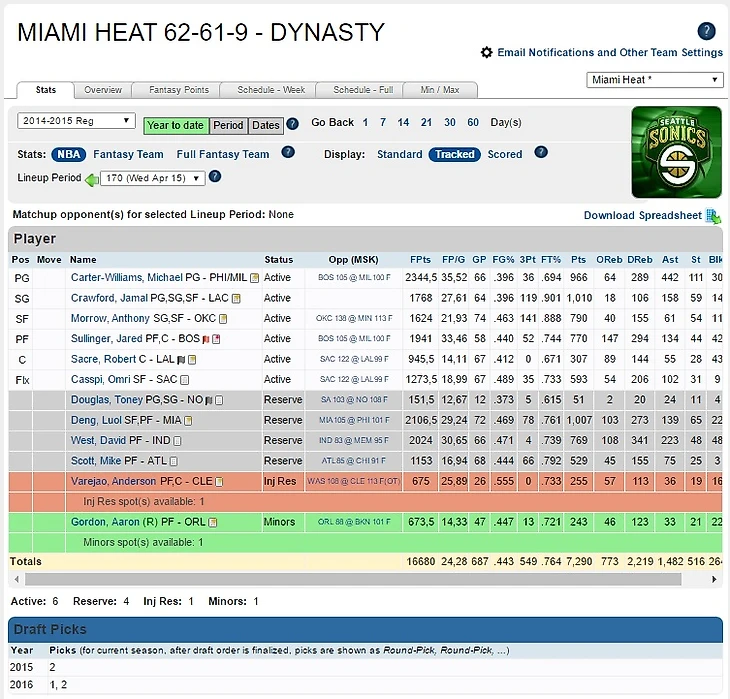Screen dimensions: 730x699
Task: Click the Download Spreadsheet icon
Action: 713,216
